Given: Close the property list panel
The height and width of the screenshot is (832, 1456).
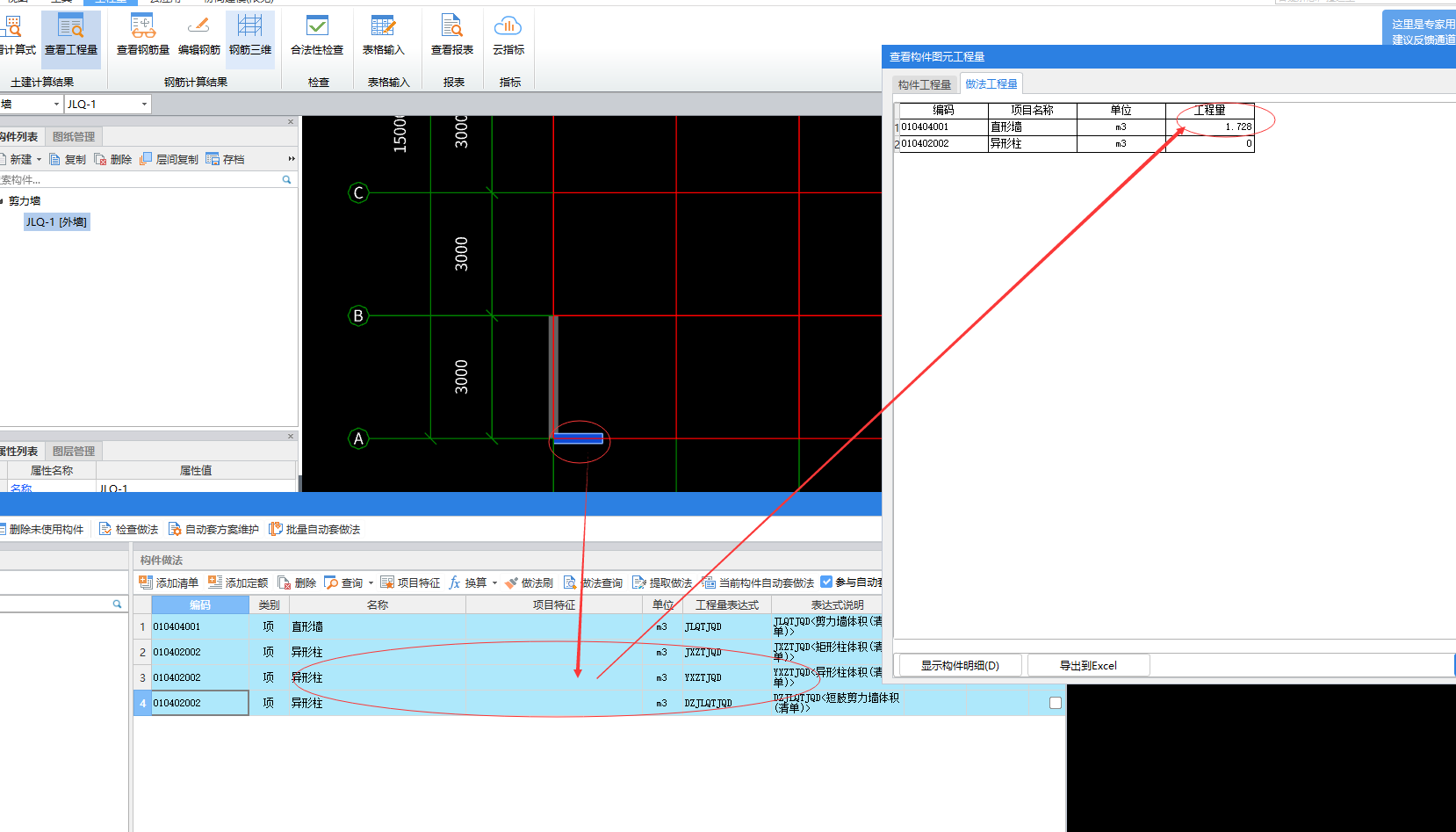Looking at the screenshot, I should click(291, 437).
